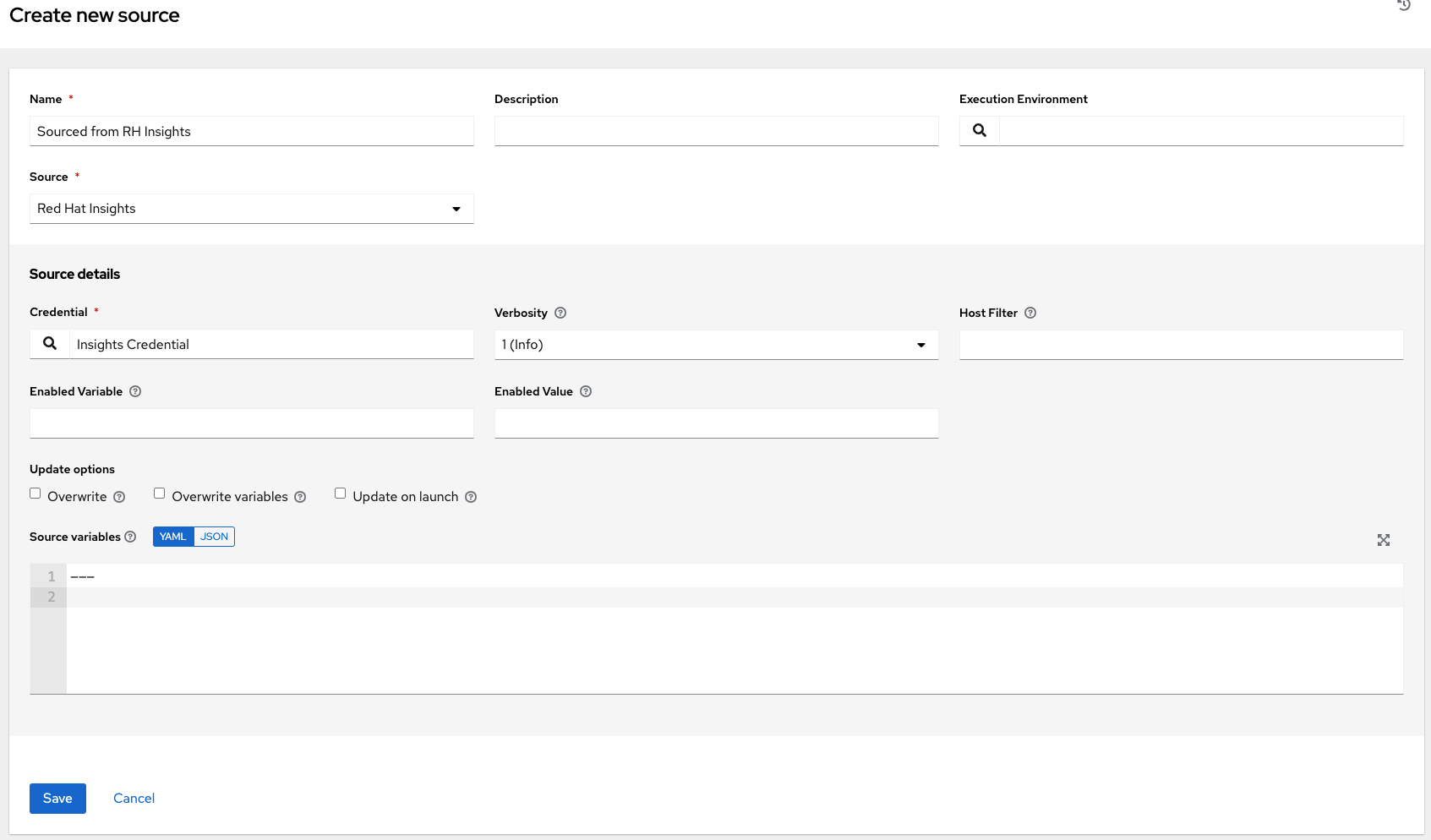
Task: Switch source variables to JSON format
Action: pyautogui.click(x=214, y=536)
